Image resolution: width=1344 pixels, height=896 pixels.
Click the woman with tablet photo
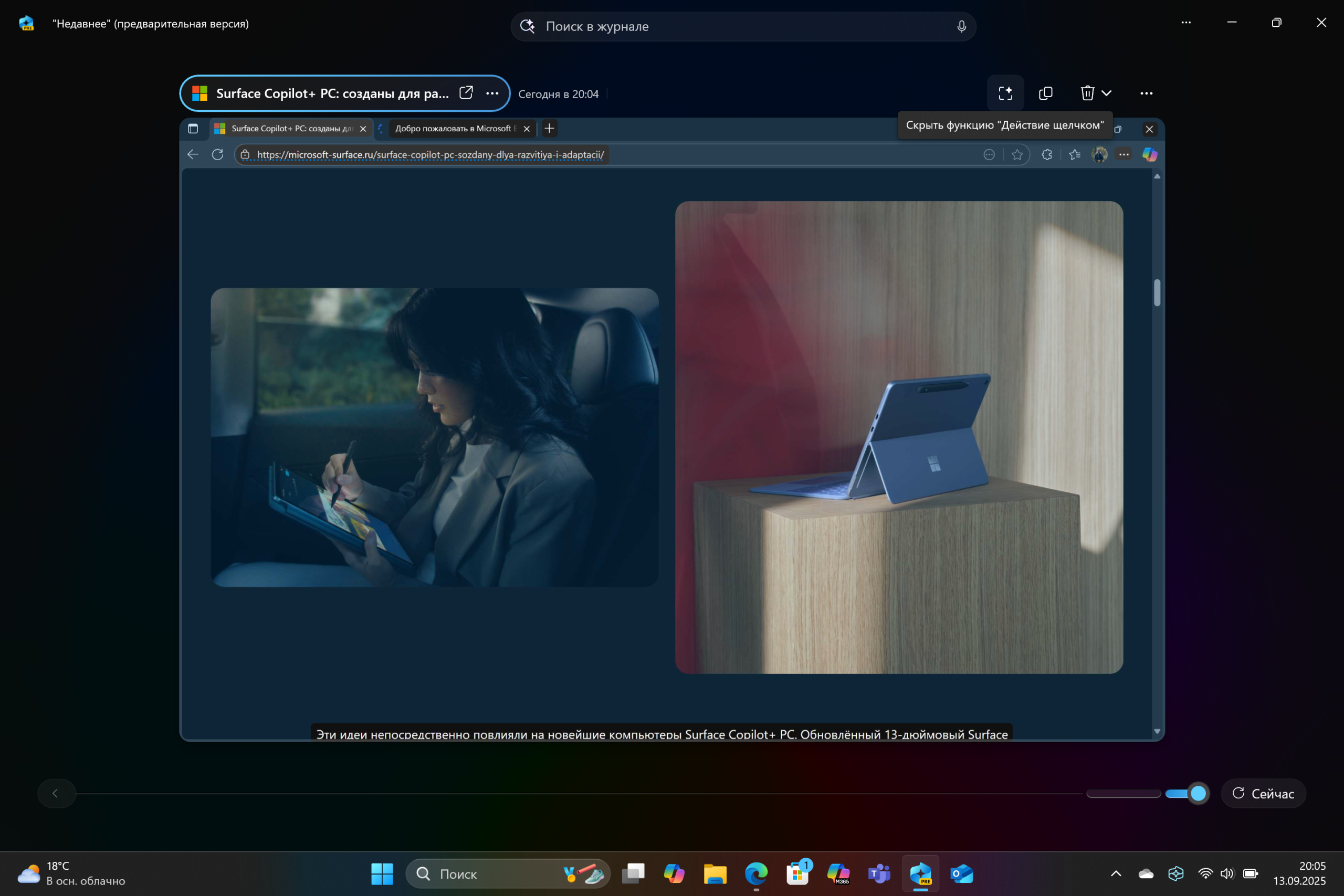[434, 437]
